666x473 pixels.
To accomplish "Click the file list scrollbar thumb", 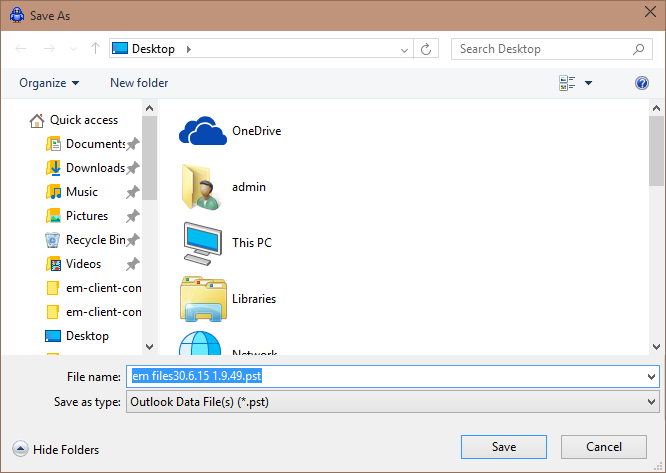I will (x=657, y=151).
